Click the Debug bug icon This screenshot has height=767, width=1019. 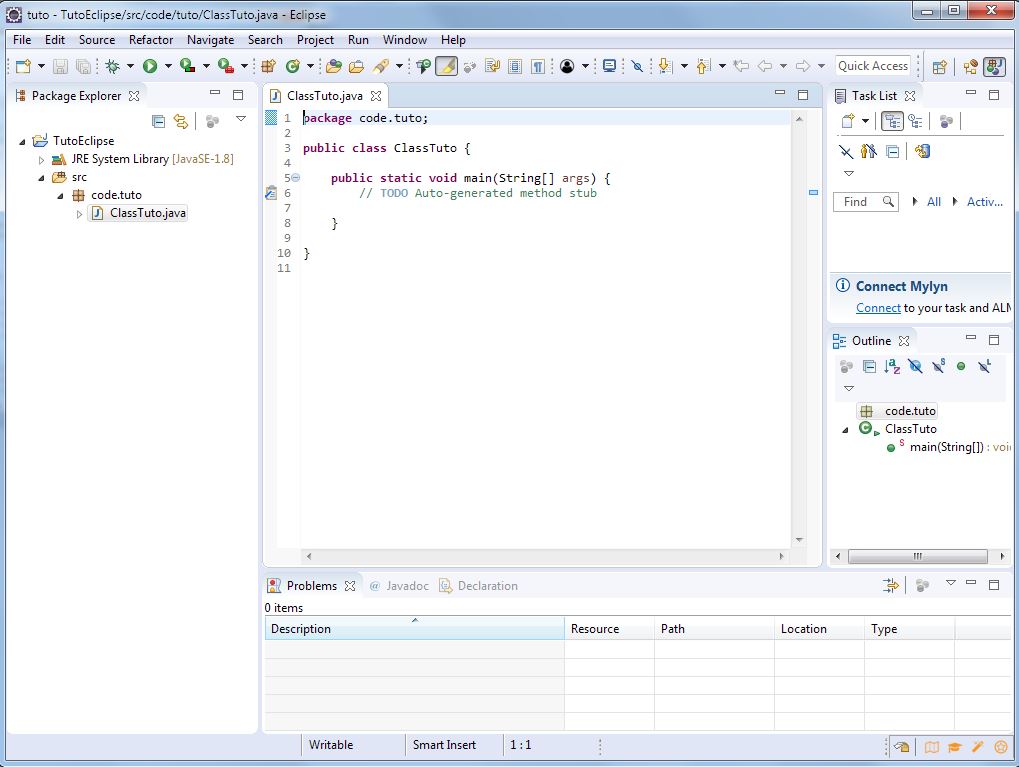tap(112, 66)
